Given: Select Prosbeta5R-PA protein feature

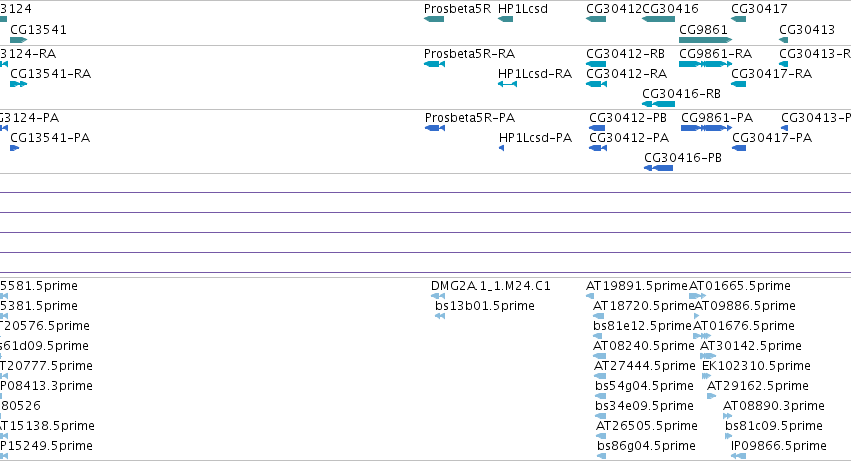Looking at the screenshot, I should pyautogui.click(x=435, y=128).
